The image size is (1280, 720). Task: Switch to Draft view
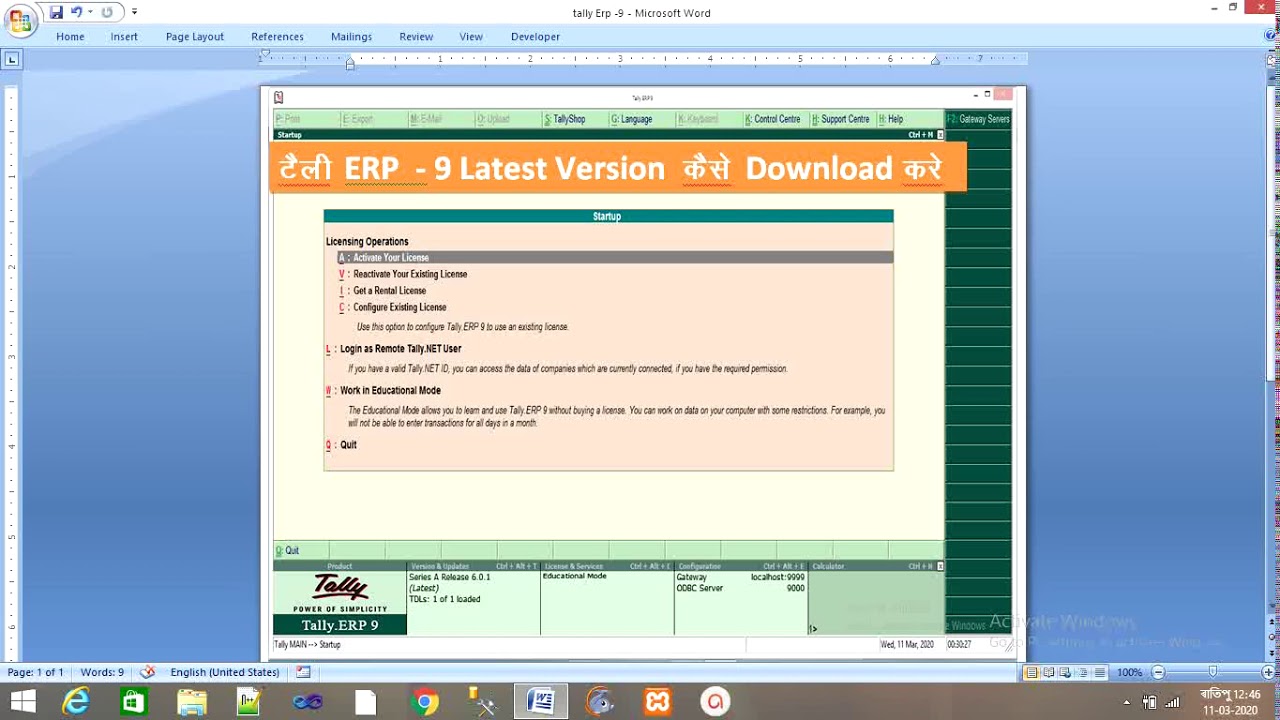tap(1100, 672)
